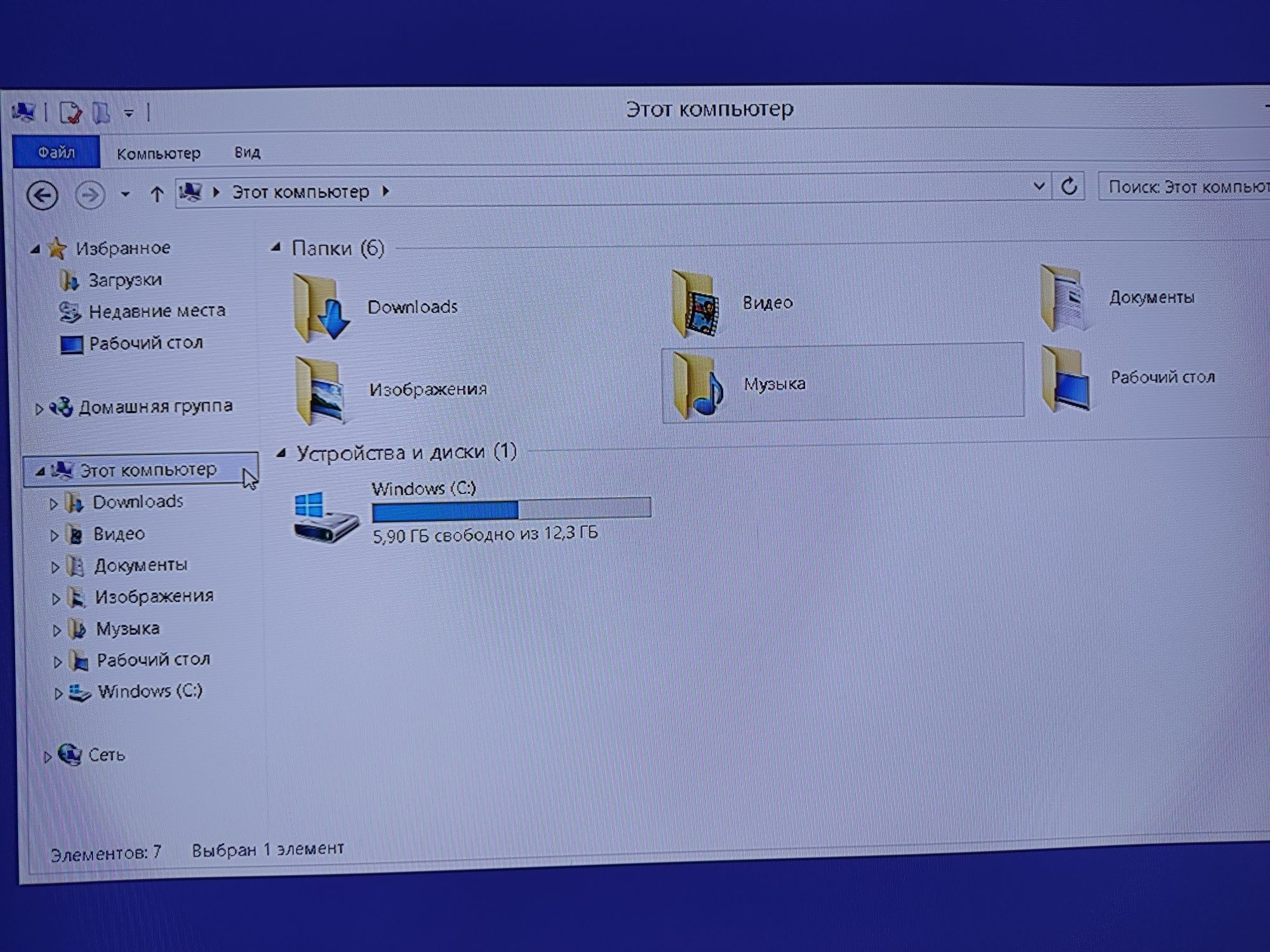The height and width of the screenshot is (952, 1270).
Task: Select the Музыка folder icon in content pane
Action: coord(698,385)
